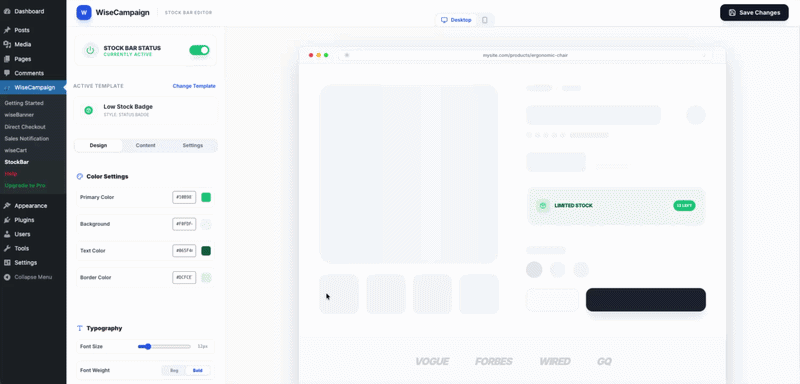Click the limited stock box icon in preview
800x384 pixels.
(x=543, y=206)
